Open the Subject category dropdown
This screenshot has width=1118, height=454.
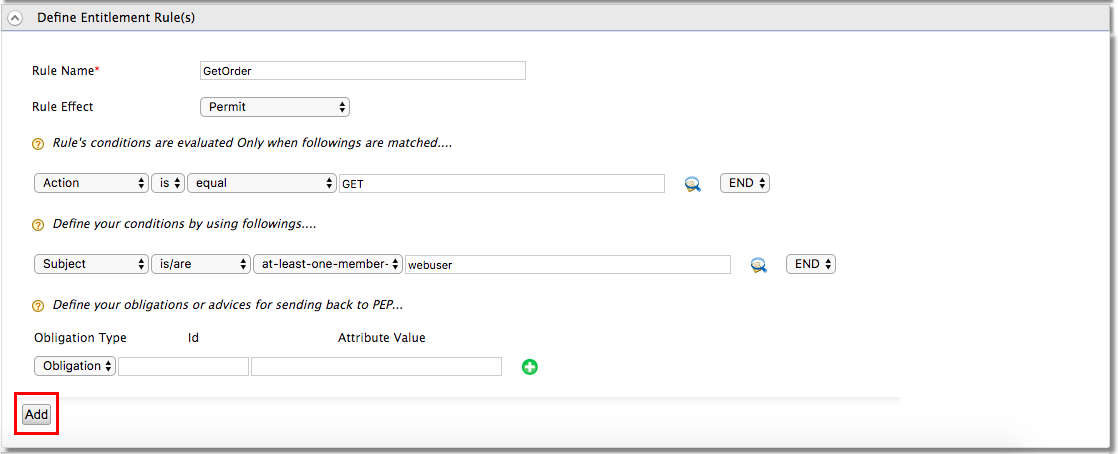click(91, 264)
